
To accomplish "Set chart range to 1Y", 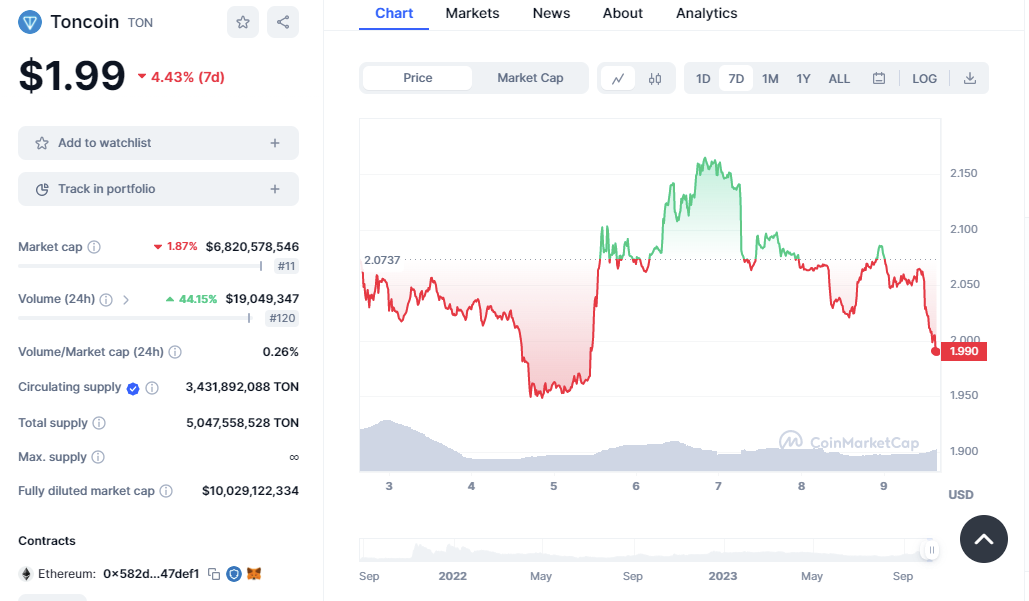I will (x=803, y=79).
